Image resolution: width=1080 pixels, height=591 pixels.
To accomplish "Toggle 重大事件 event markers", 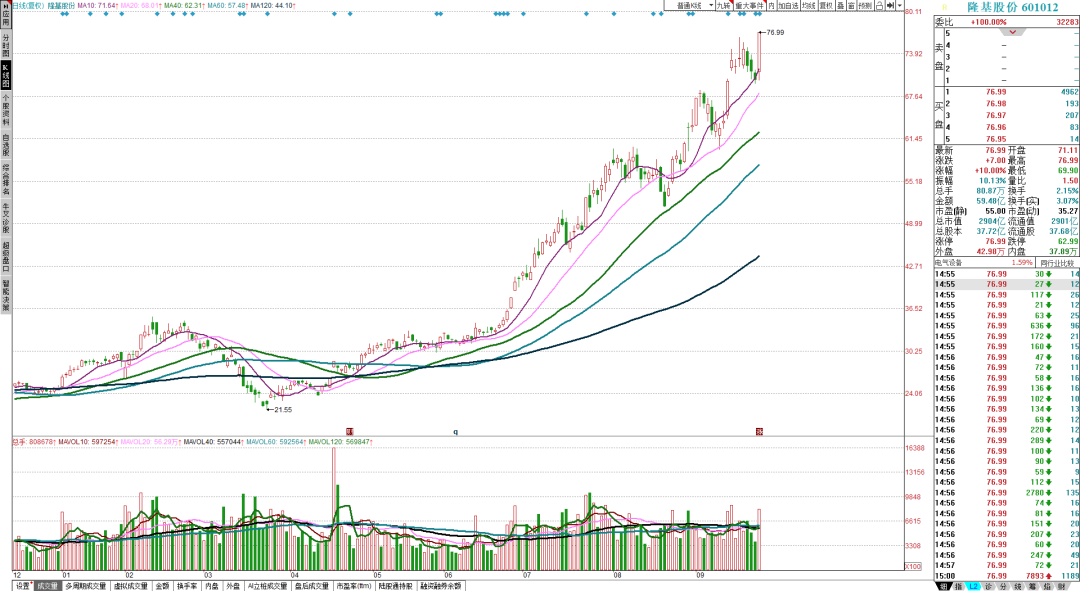I will tap(750, 6).
